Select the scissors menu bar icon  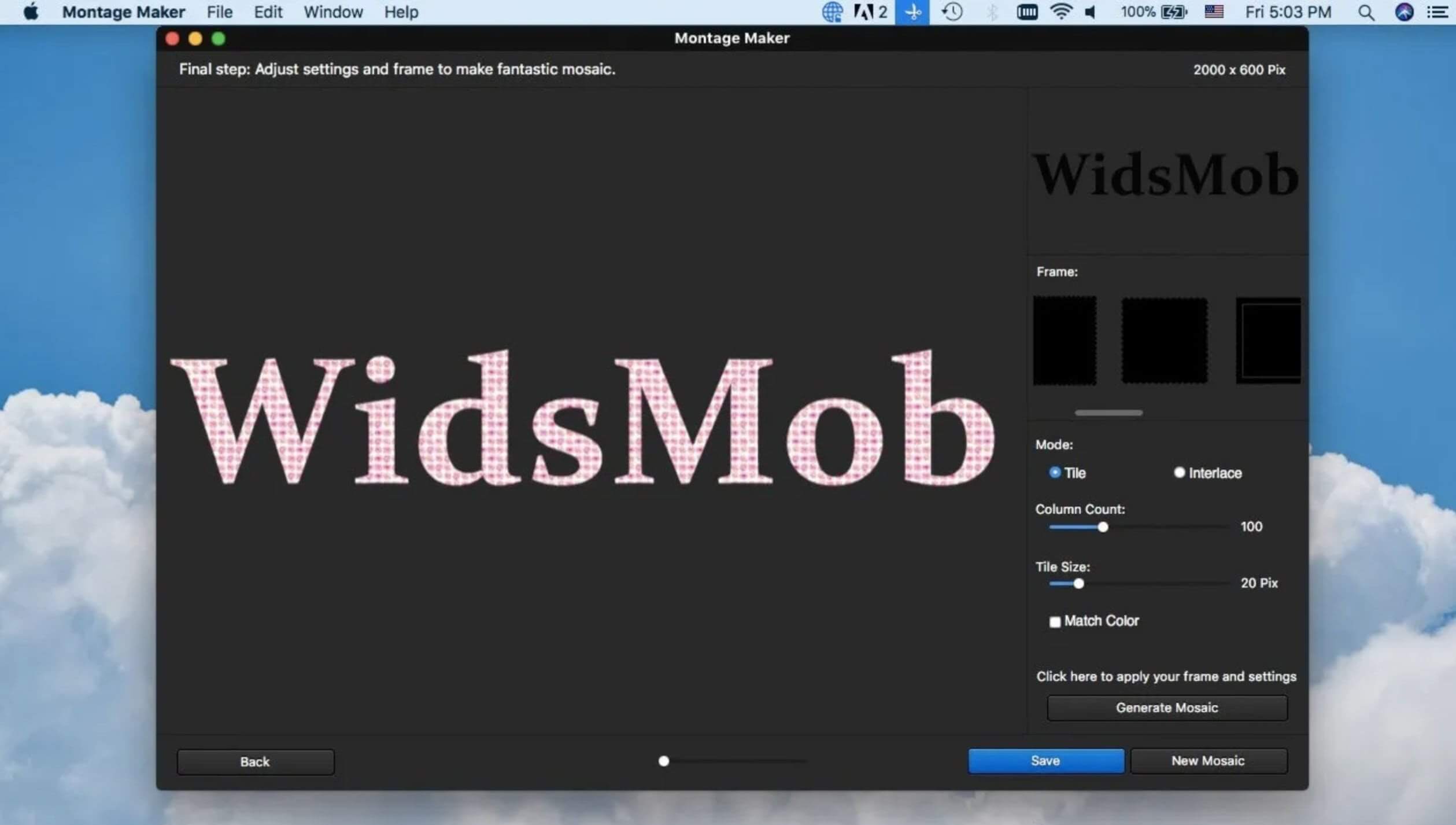click(x=912, y=12)
